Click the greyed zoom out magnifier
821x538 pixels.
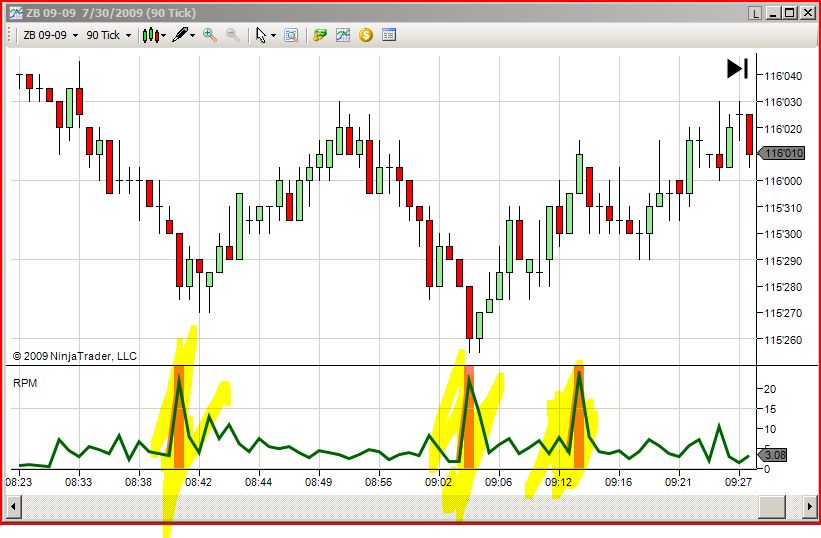point(232,35)
